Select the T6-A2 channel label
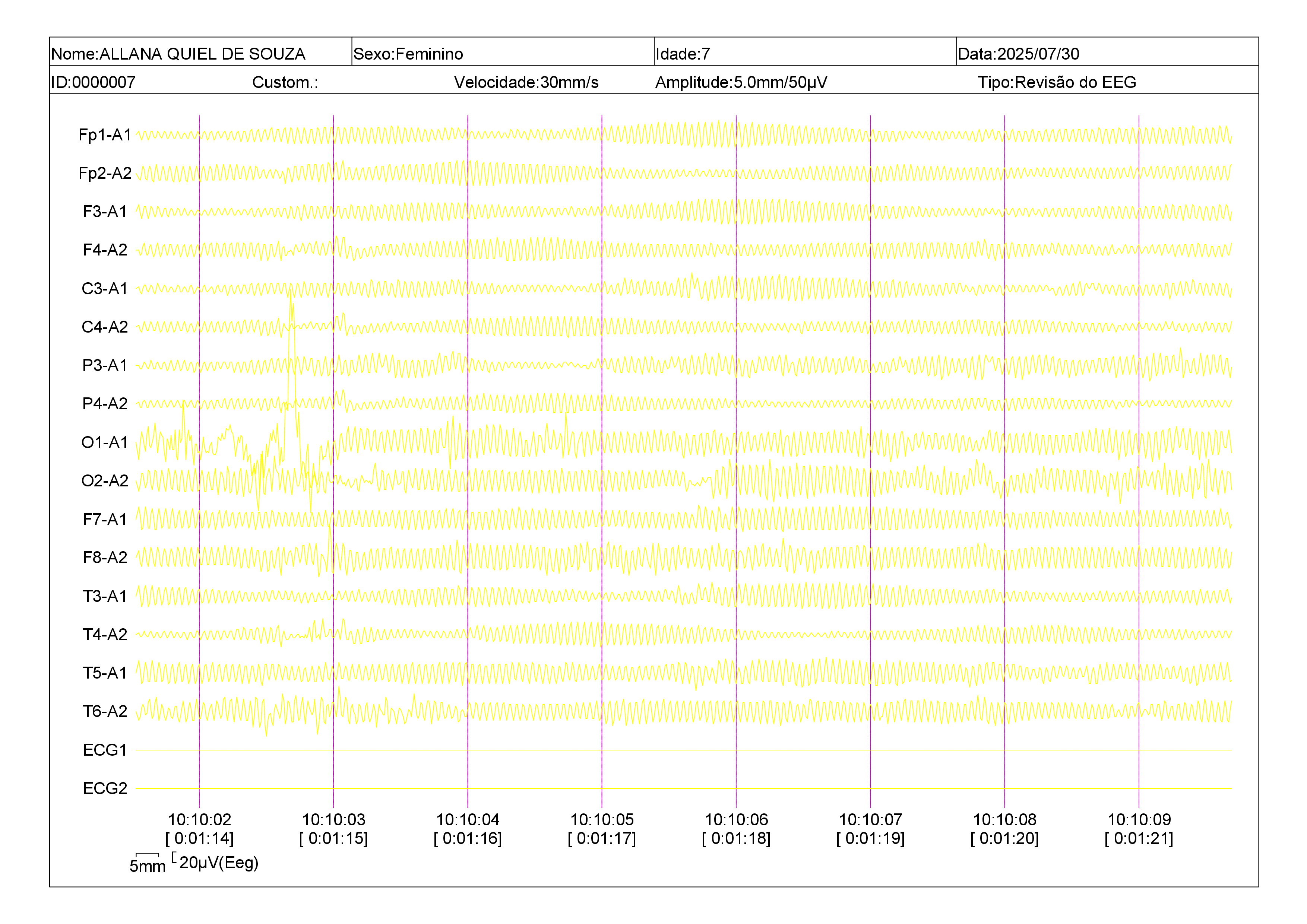This screenshot has width=1307, height=924. 105,711
